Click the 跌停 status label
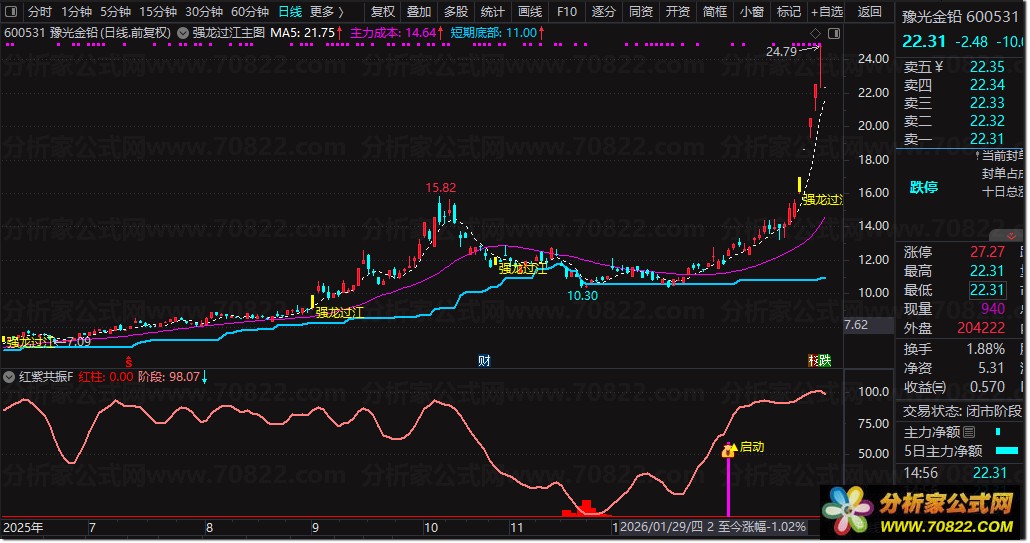 click(x=923, y=188)
